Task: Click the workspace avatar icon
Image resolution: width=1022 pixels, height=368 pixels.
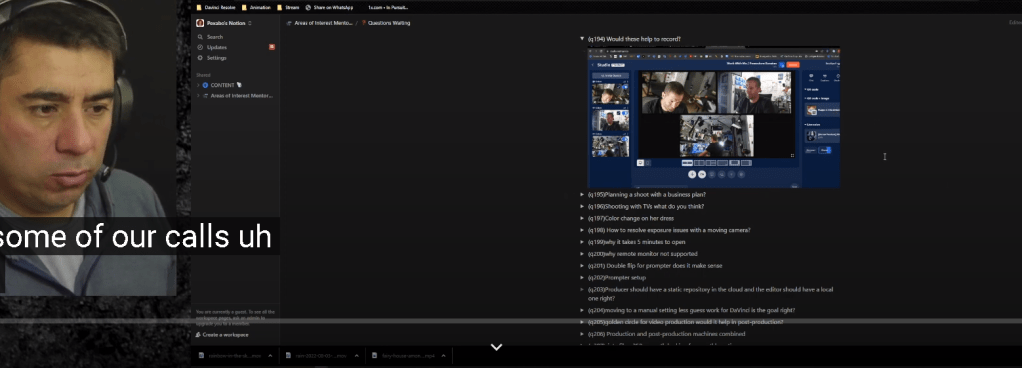Action: click(x=200, y=23)
